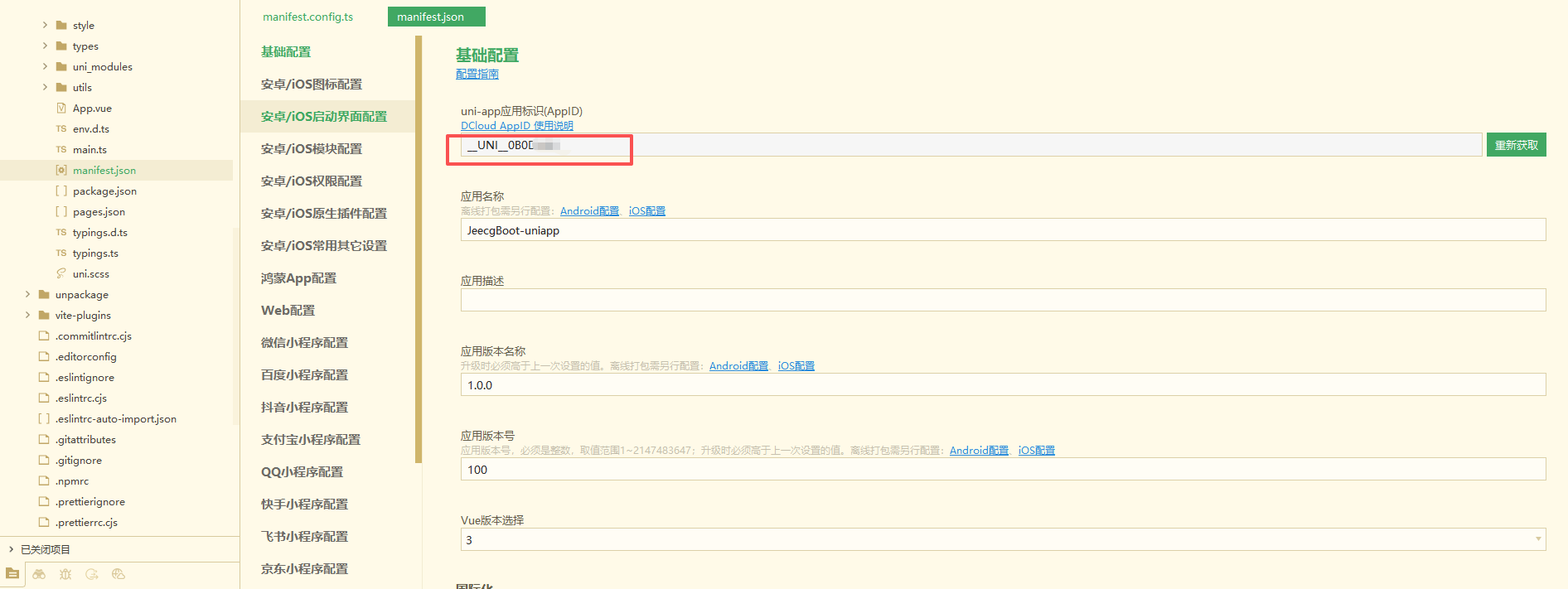Open the 配置指南 link
The height and width of the screenshot is (589, 1568).
tap(477, 75)
